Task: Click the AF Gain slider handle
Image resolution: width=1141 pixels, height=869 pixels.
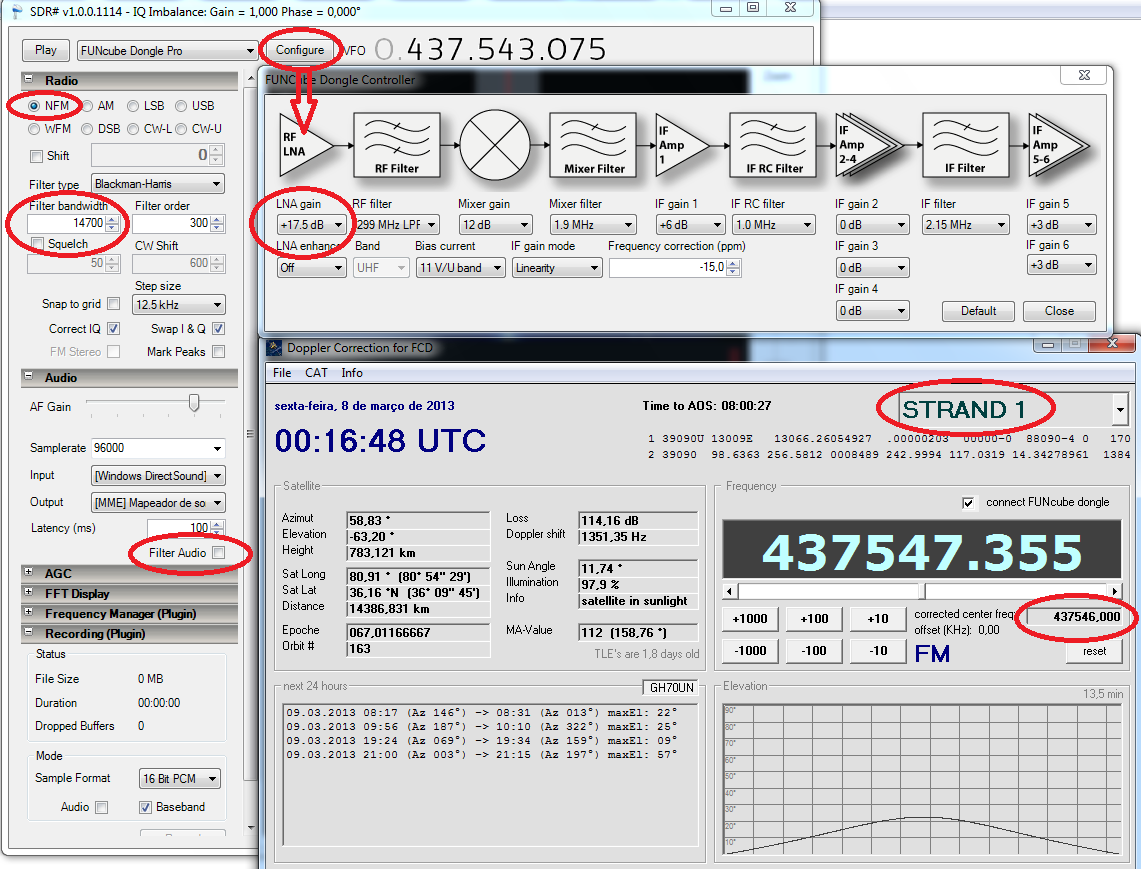Action: [194, 403]
